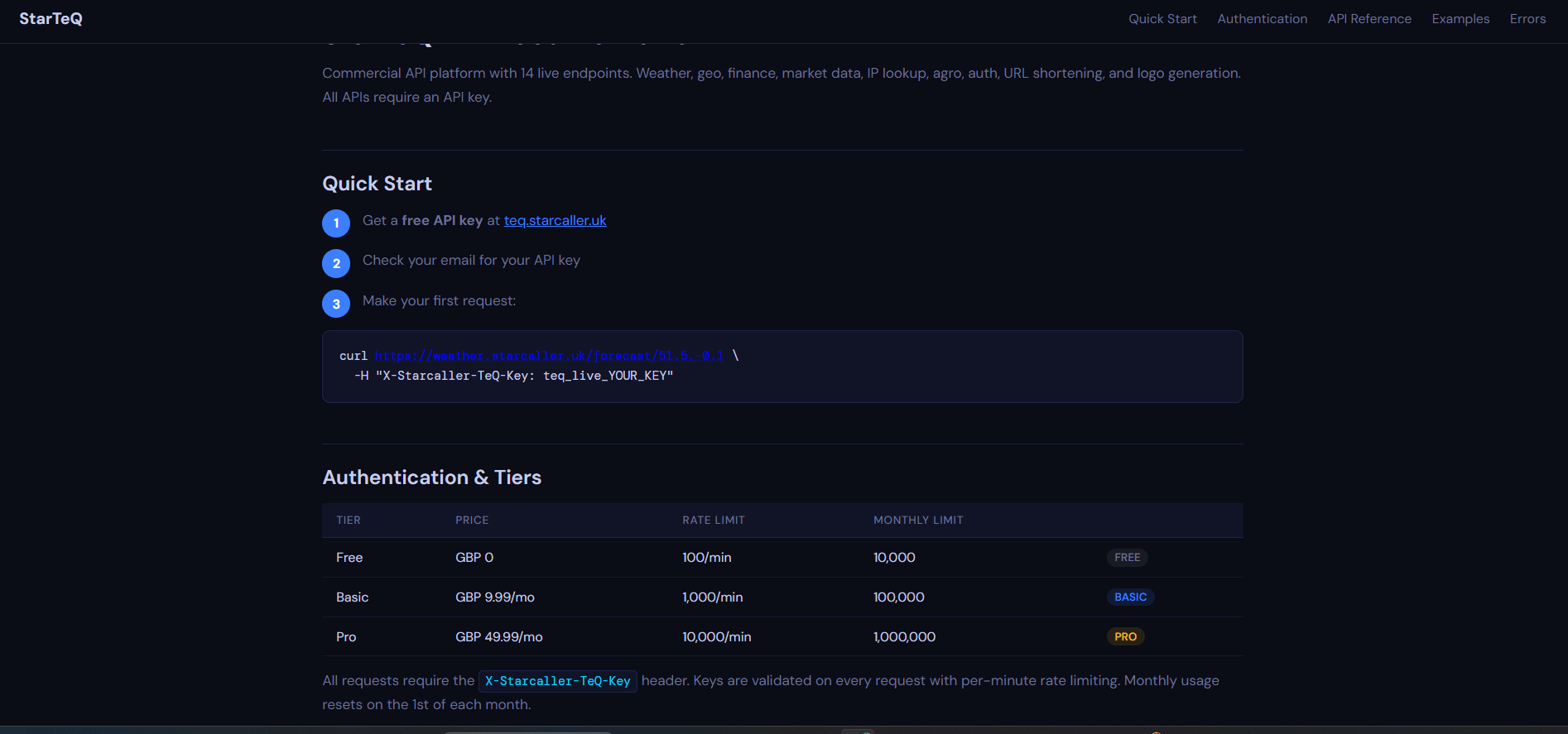Click 'Check your email for your API key' text
The width and height of the screenshot is (1568, 734).
click(x=471, y=261)
